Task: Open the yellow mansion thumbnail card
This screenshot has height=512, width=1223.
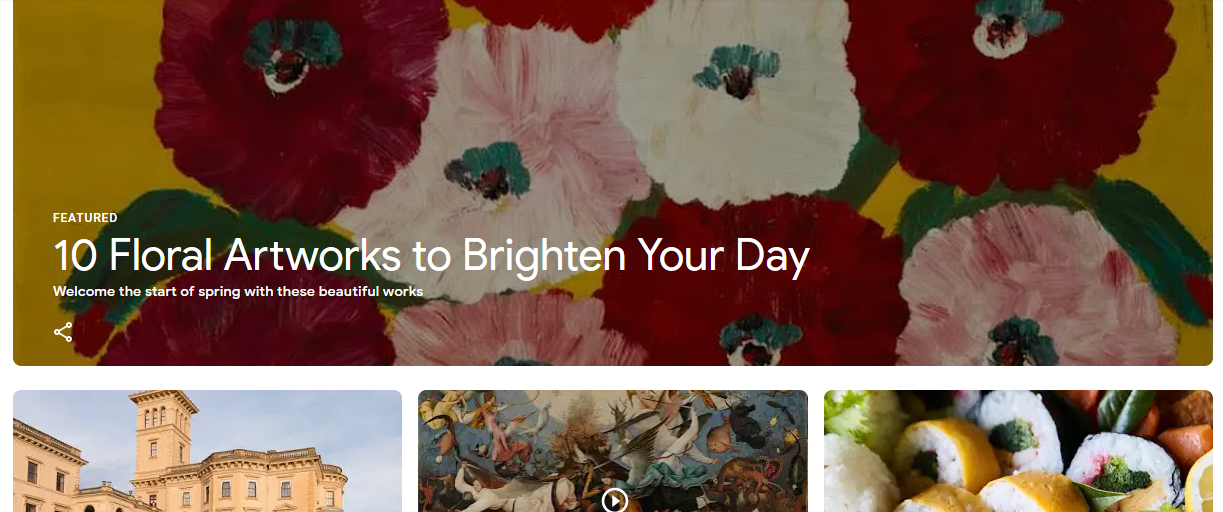Action: click(x=207, y=452)
